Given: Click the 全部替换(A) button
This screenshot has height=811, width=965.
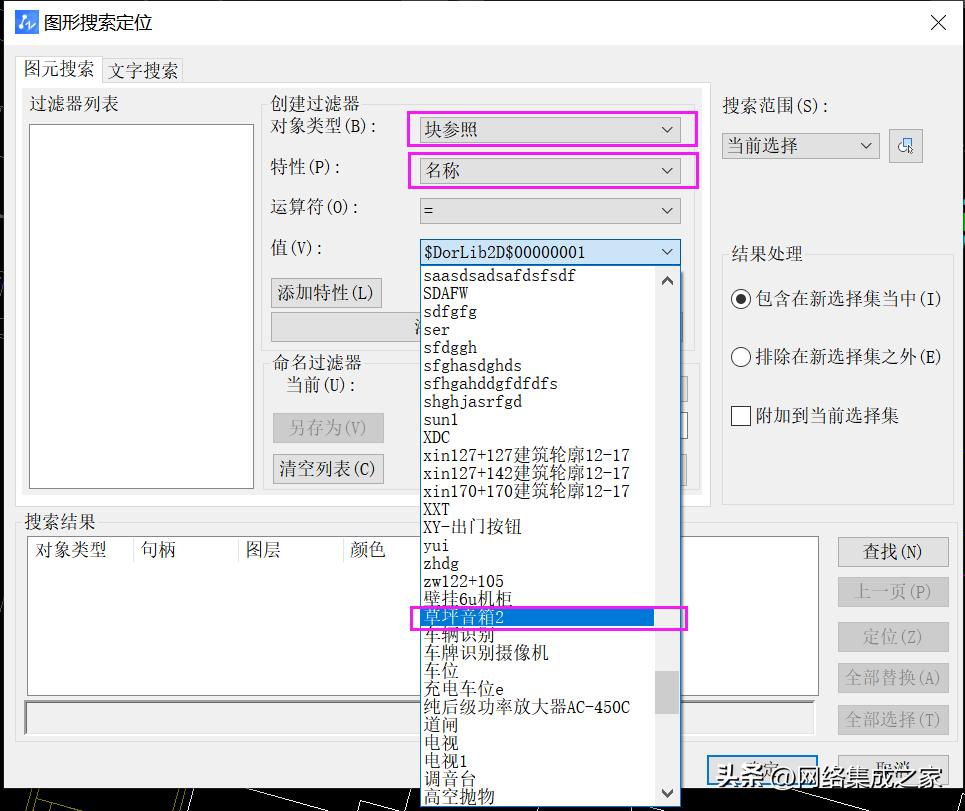Looking at the screenshot, I should tap(893, 678).
